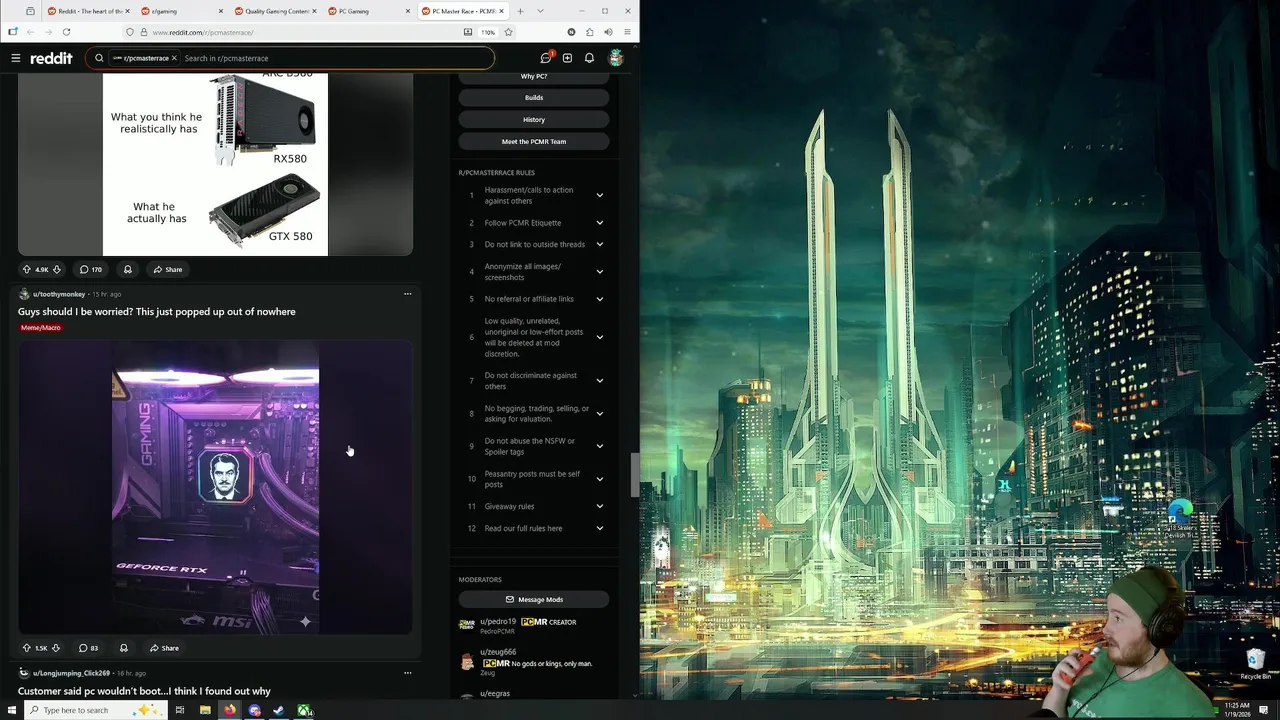The height and width of the screenshot is (720, 1280).
Task: Open the Reddit hamburger navigation menu
Action: click(x=16, y=58)
